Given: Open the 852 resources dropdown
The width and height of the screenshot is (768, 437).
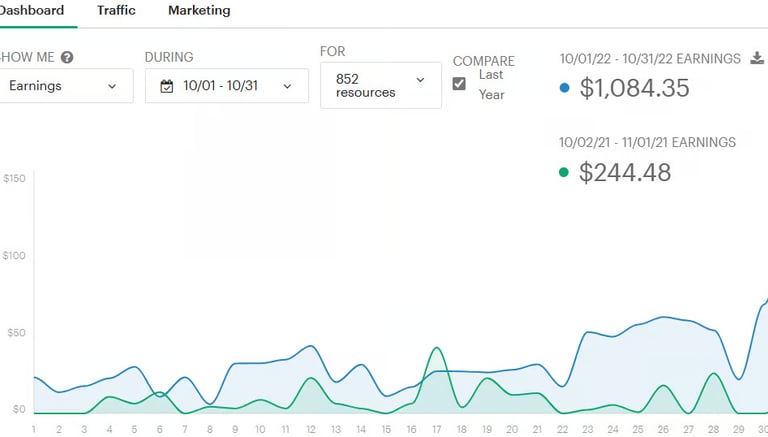Looking at the screenshot, I should pyautogui.click(x=381, y=85).
